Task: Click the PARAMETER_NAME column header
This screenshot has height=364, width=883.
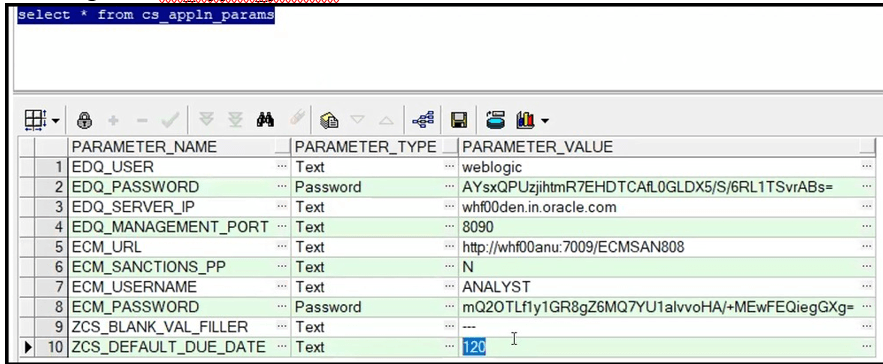Action: coord(179,147)
